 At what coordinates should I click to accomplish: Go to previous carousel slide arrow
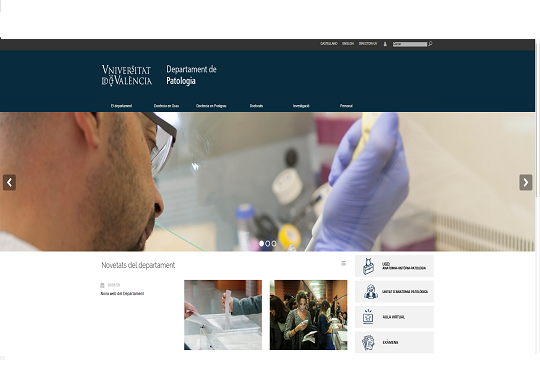pos(9,182)
